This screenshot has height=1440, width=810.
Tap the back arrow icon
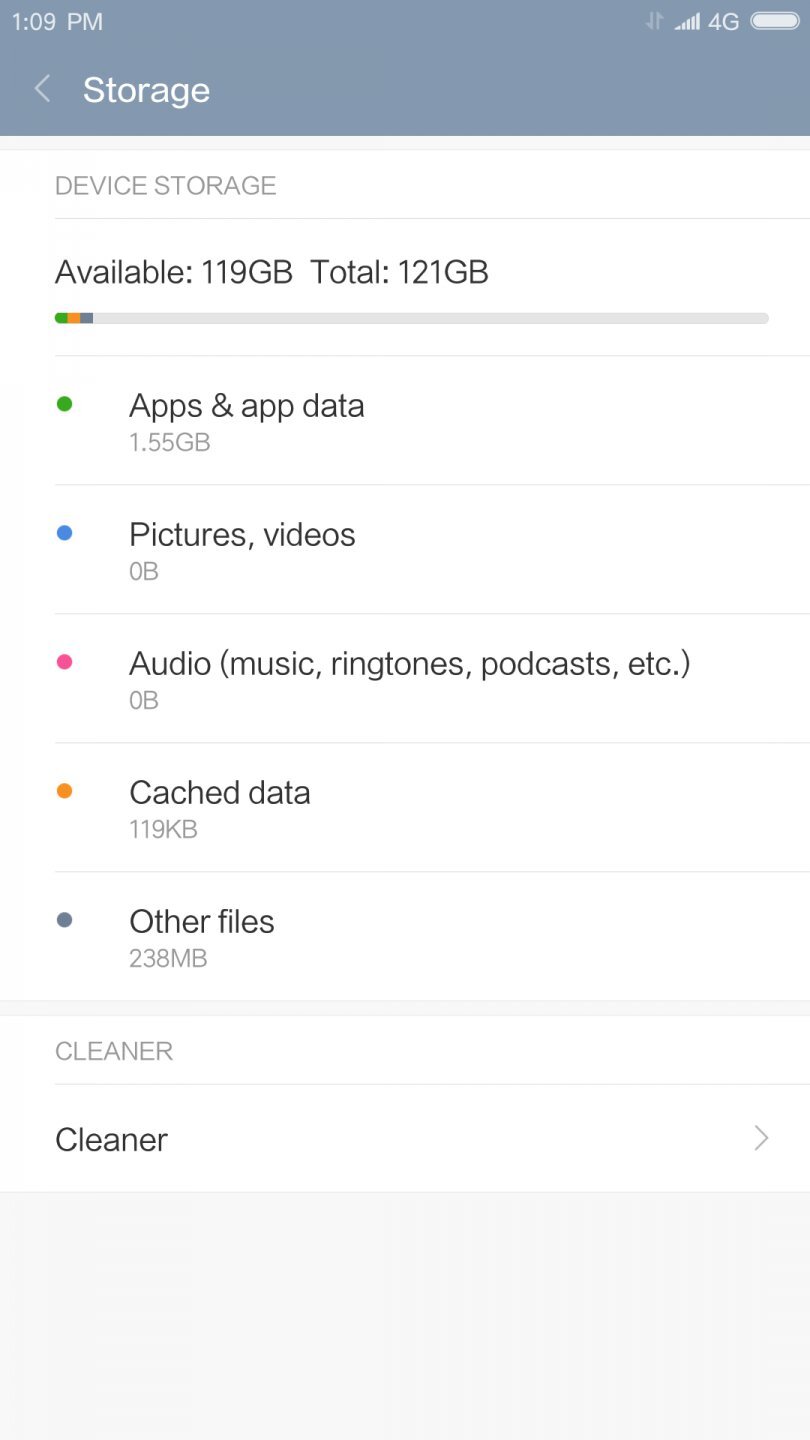click(x=42, y=89)
